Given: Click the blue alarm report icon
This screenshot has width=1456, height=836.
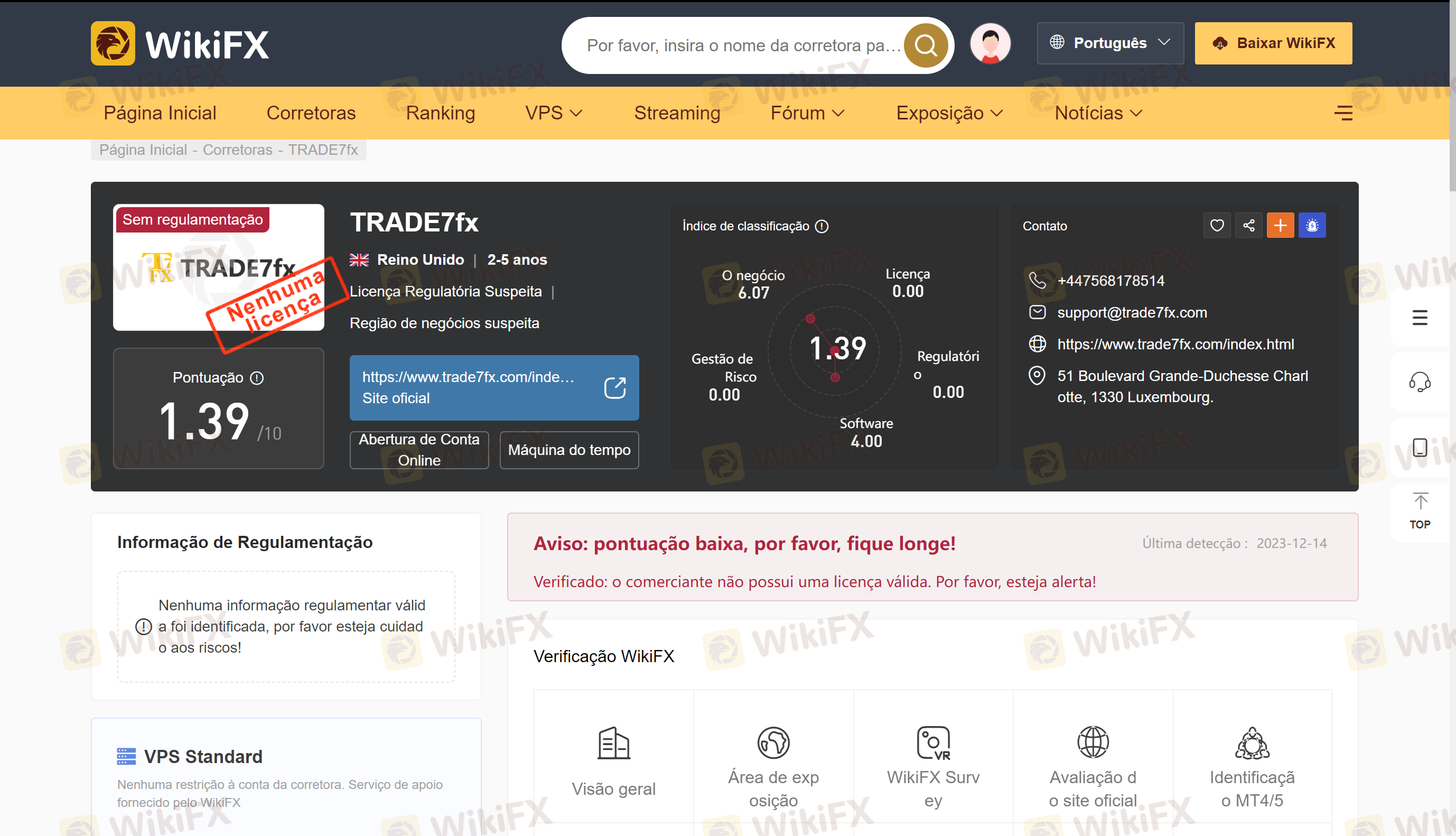Looking at the screenshot, I should (x=1312, y=226).
